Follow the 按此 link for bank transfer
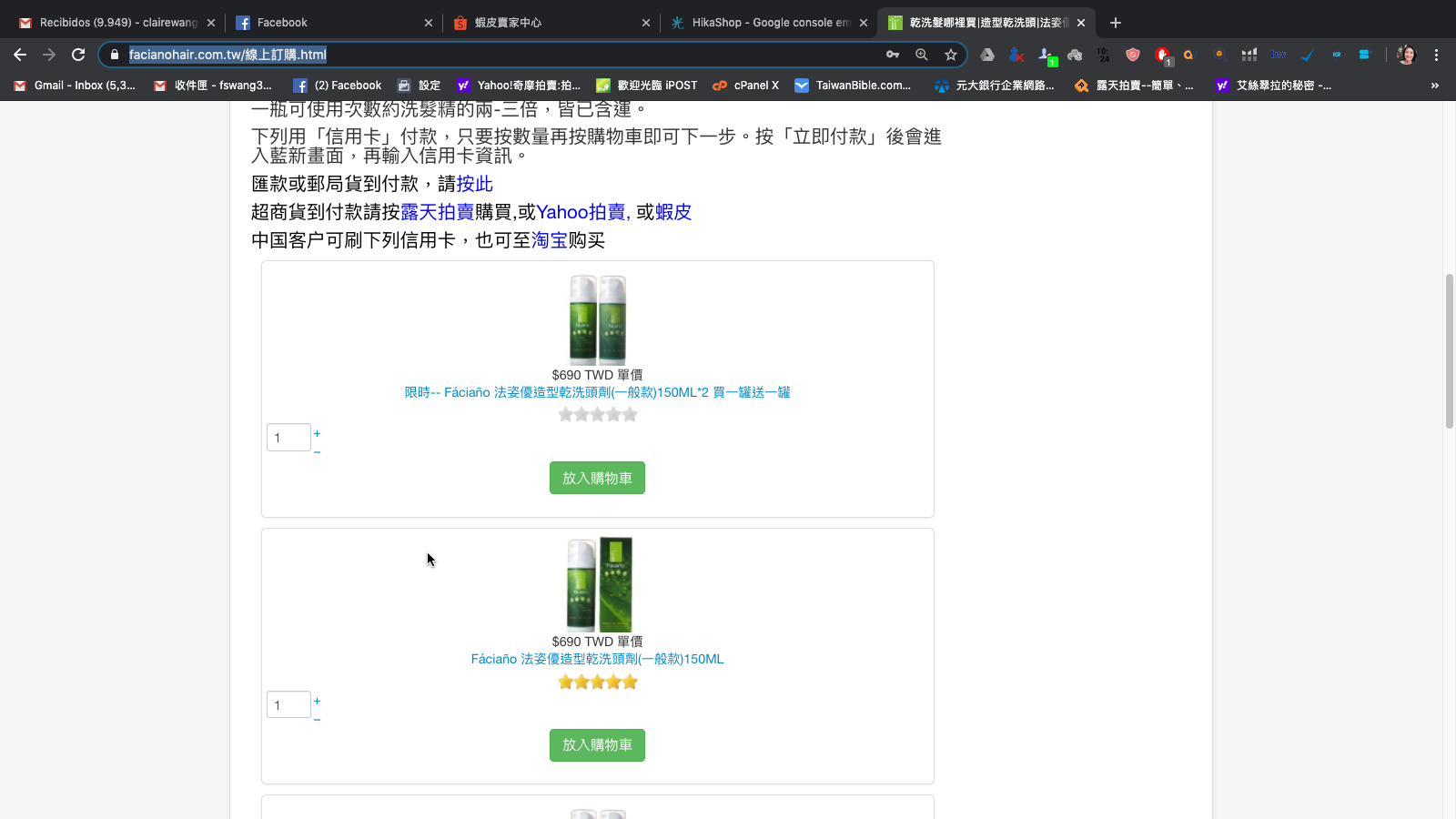Image resolution: width=1456 pixels, height=819 pixels. 475,184
